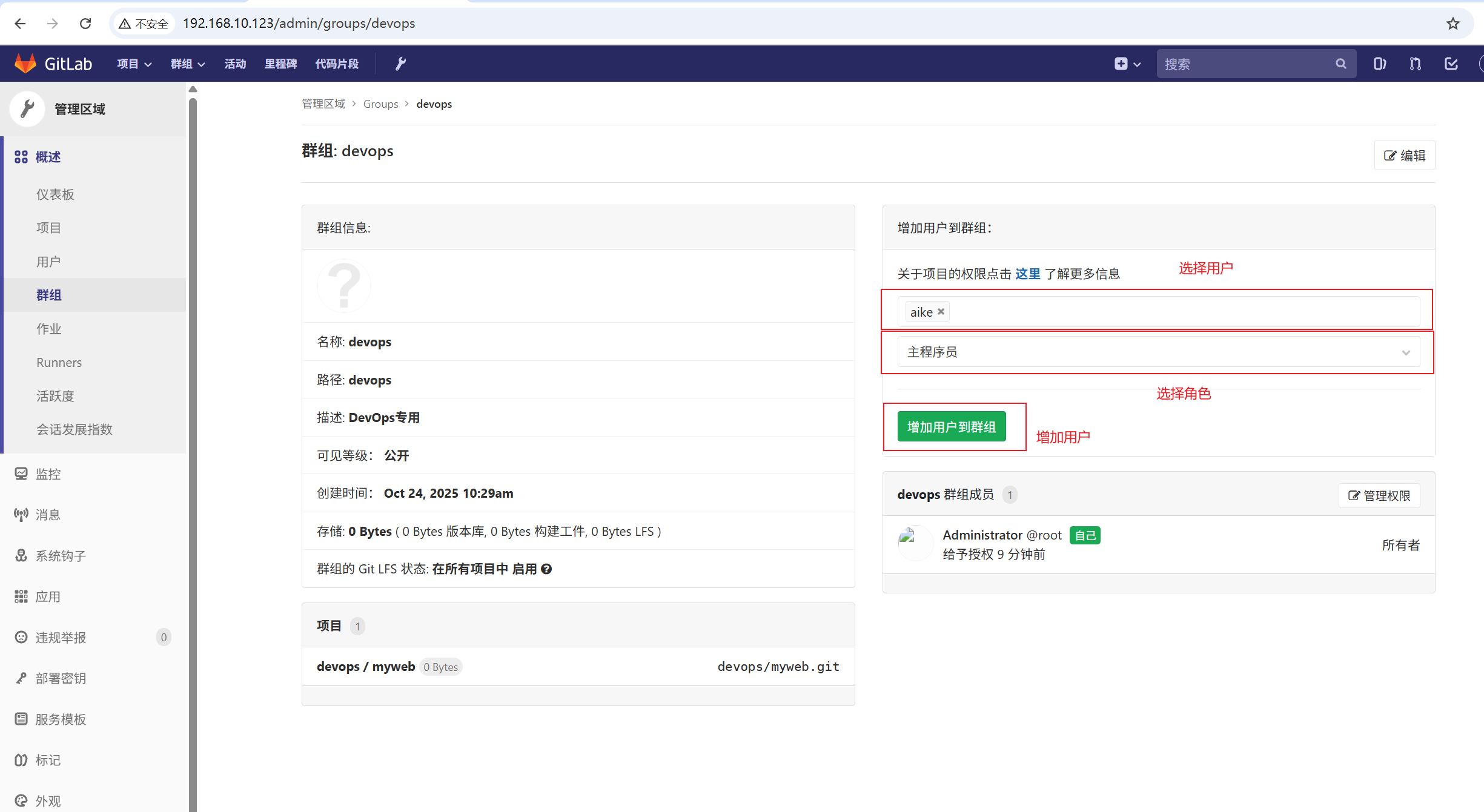Select 用户 in the sidebar
This screenshot has width=1484, height=812.
coord(48,262)
